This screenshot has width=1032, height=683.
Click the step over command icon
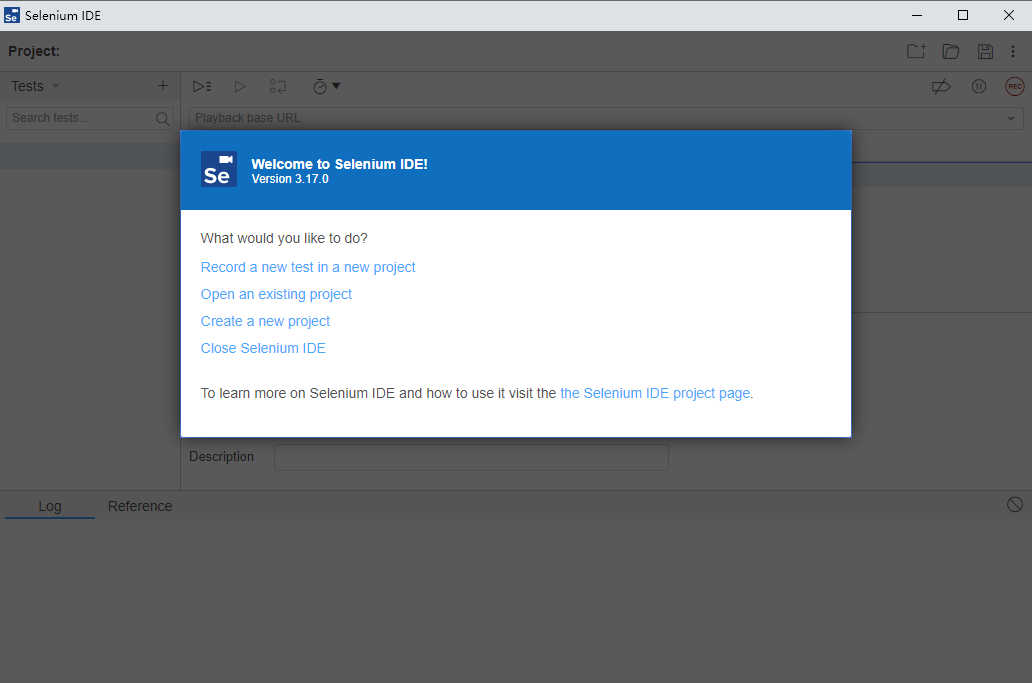point(278,86)
